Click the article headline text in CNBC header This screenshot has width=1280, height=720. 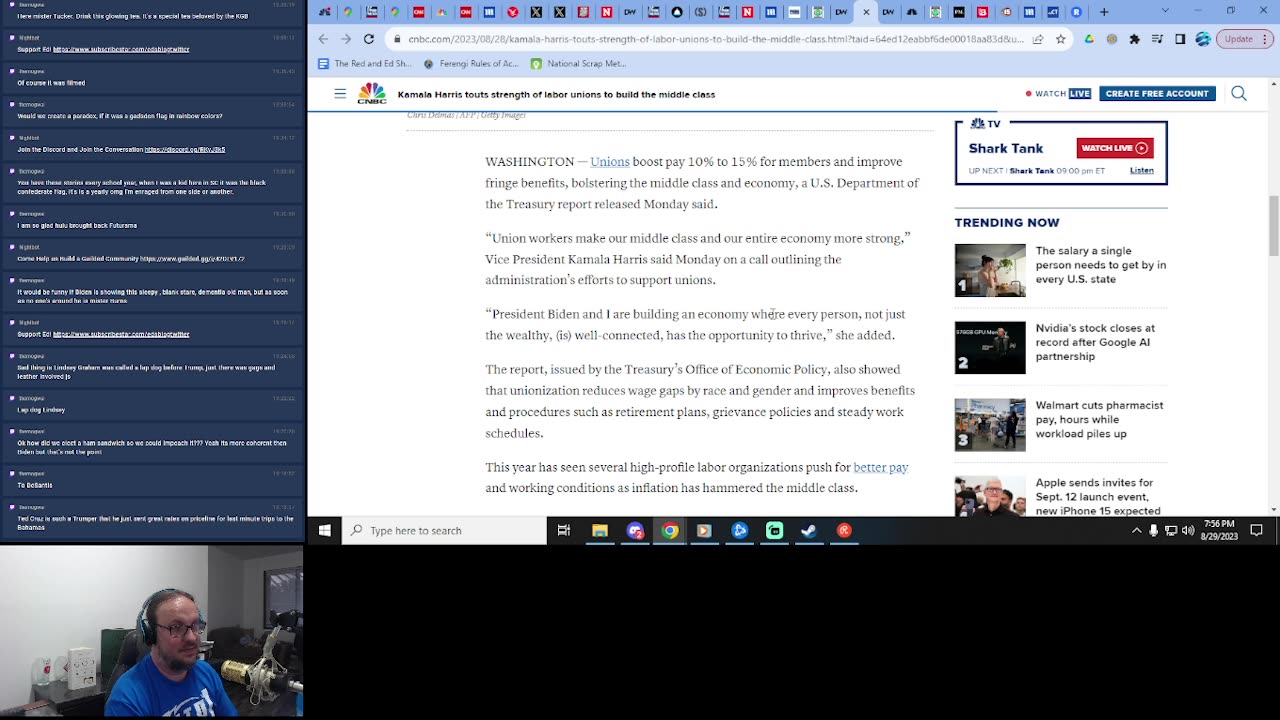coord(556,94)
